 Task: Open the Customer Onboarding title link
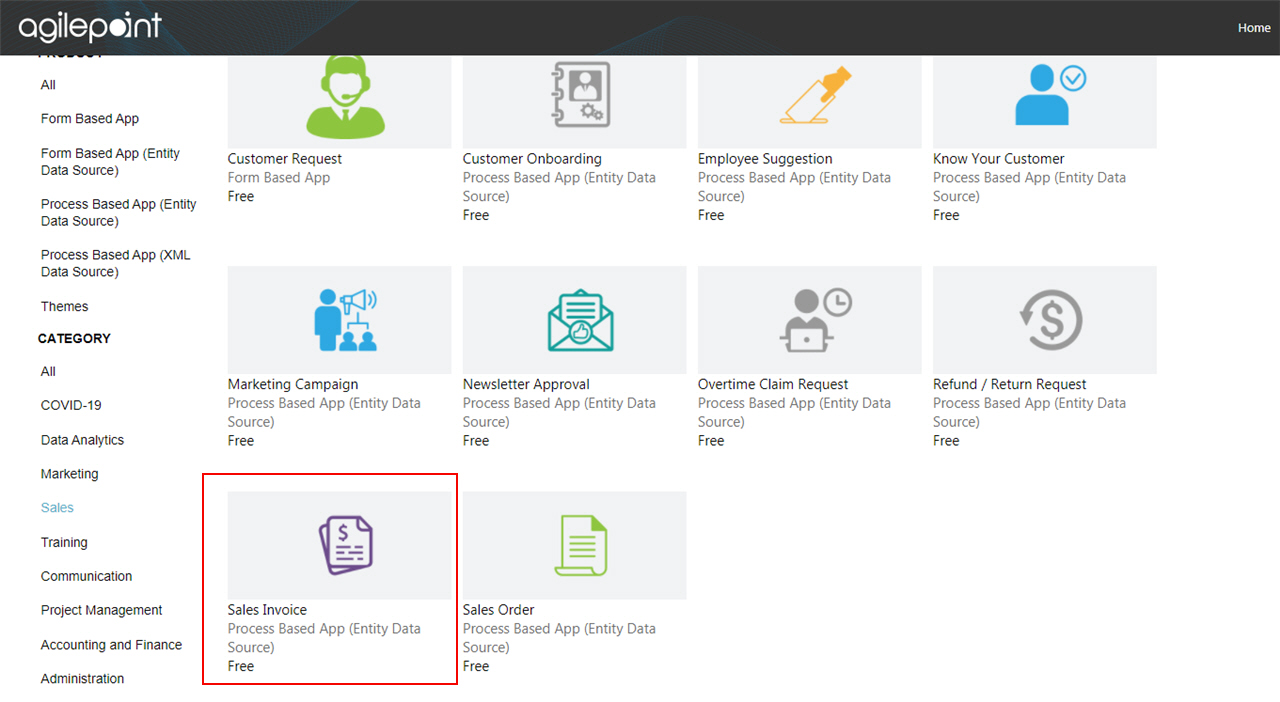532,159
